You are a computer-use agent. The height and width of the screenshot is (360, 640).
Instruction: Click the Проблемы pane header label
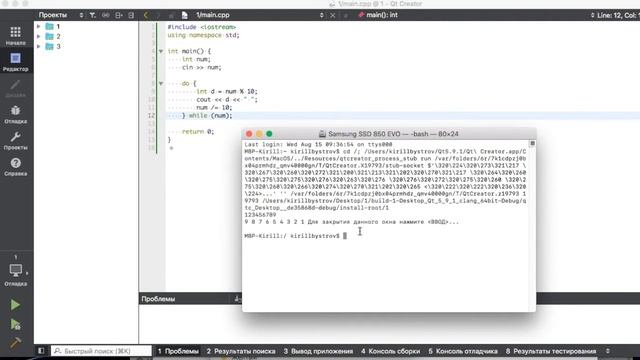[158, 299]
